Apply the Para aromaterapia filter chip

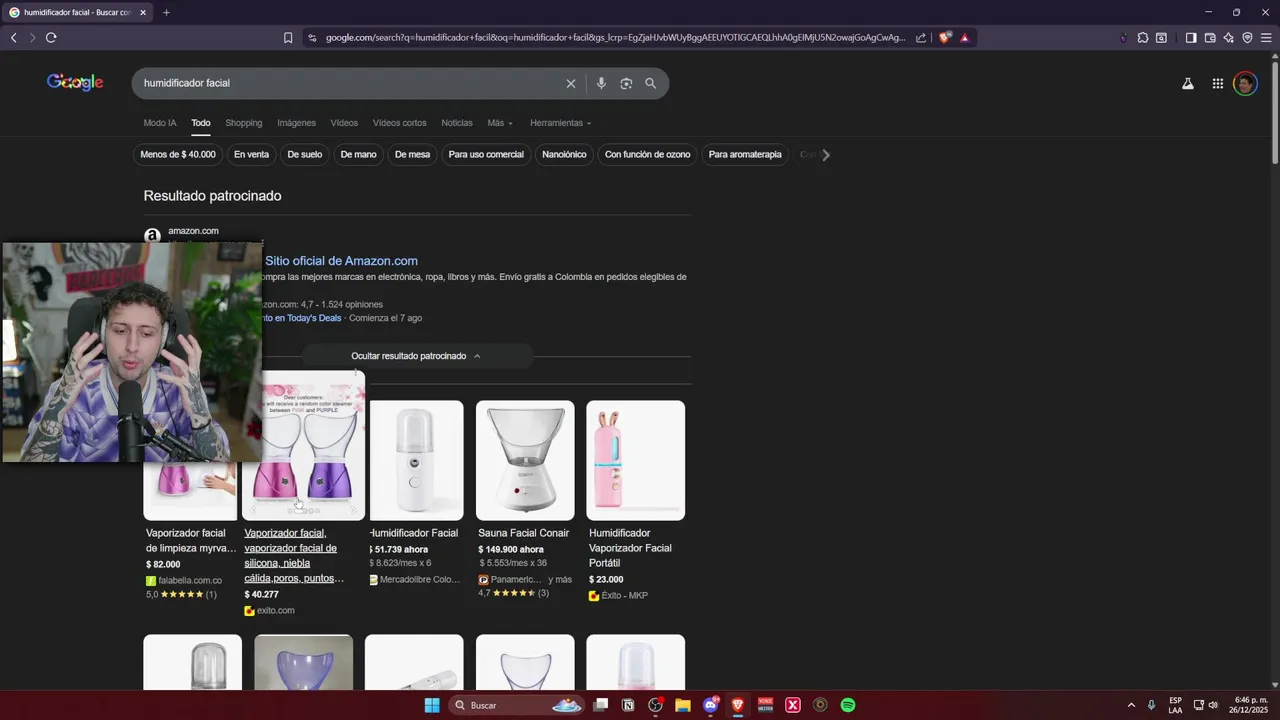[x=745, y=155]
